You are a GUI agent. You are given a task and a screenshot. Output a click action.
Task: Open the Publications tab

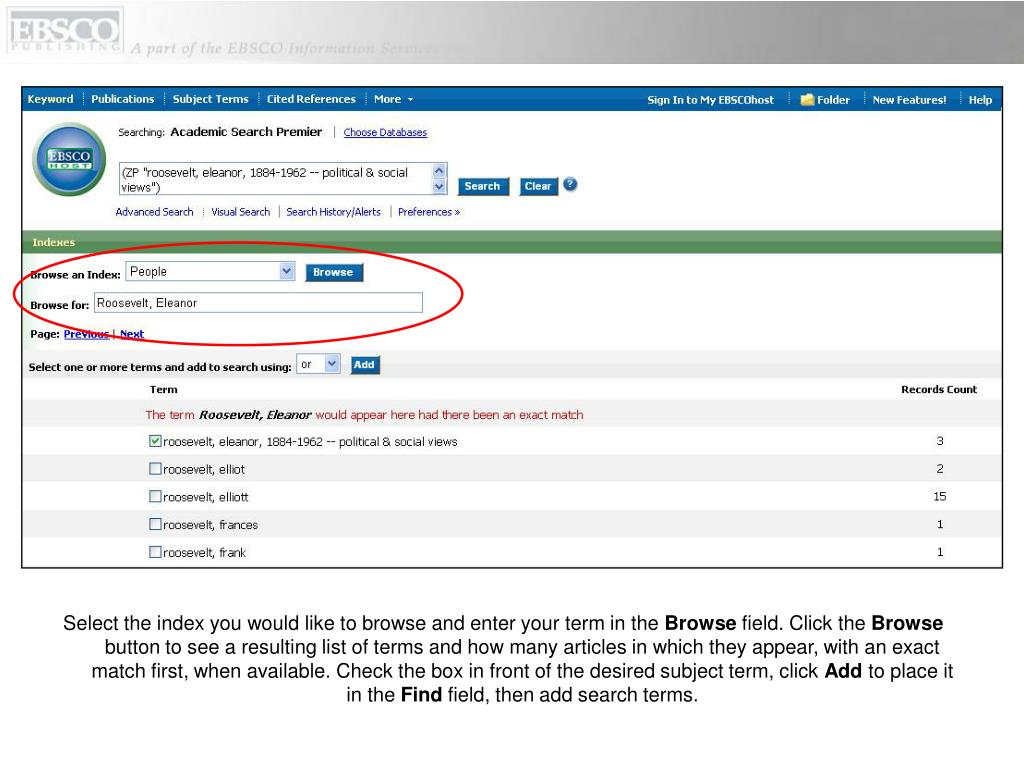click(x=123, y=99)
